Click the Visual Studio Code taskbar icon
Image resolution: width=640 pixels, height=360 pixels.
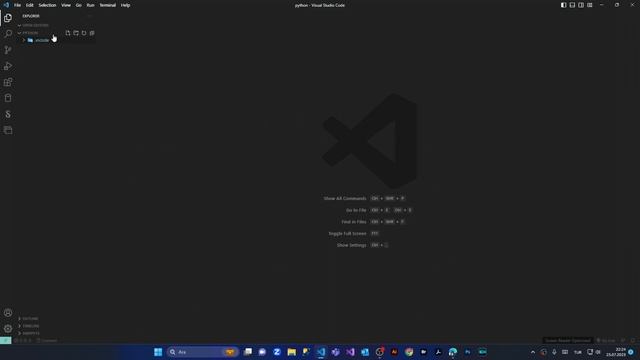click(321, 352)
